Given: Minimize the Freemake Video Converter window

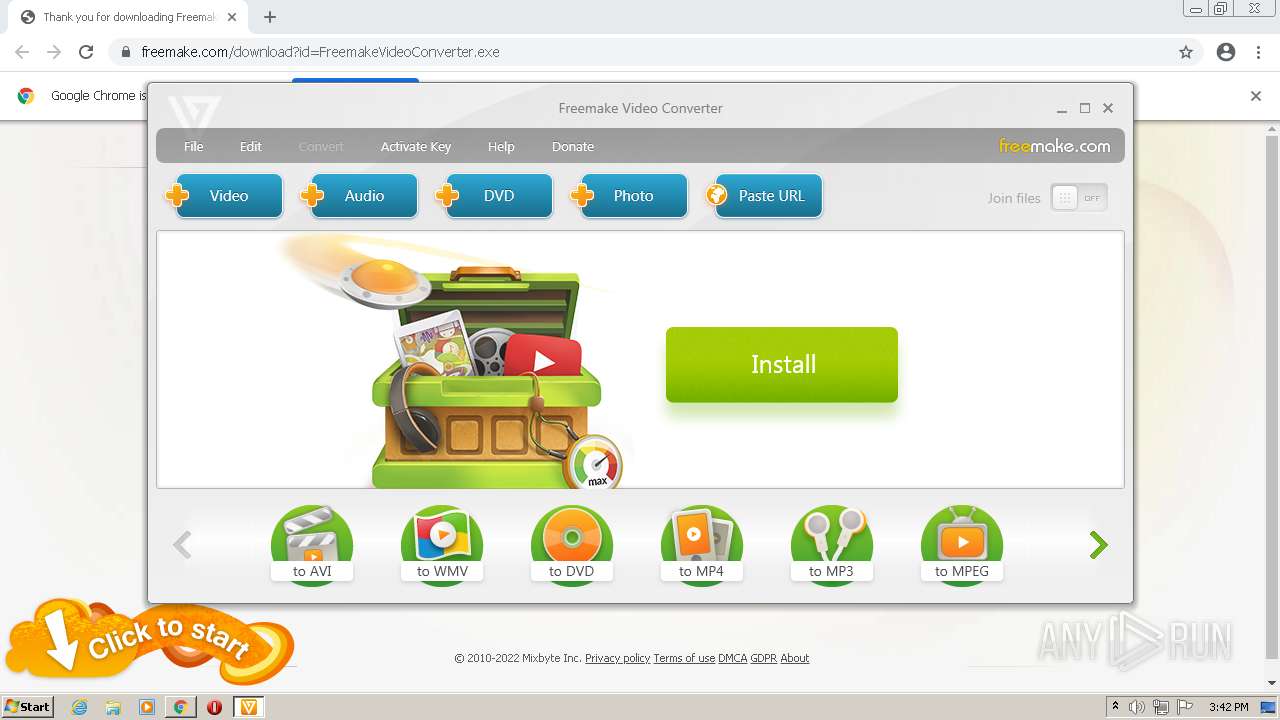Looking at the screenshot, I should pyautogui.click(x=1062, y=108).
